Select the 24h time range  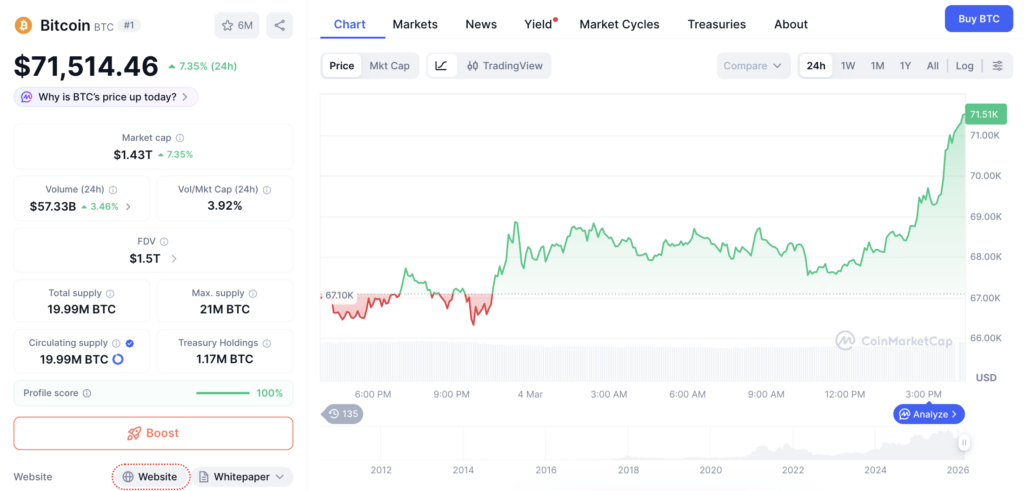tap(816, 66)
